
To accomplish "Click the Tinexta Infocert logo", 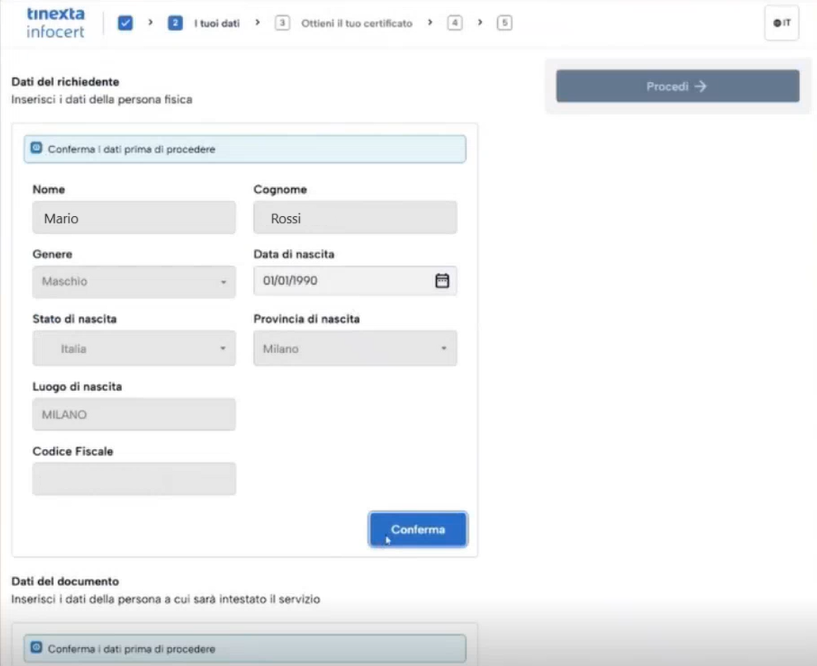I will (55, 23).
